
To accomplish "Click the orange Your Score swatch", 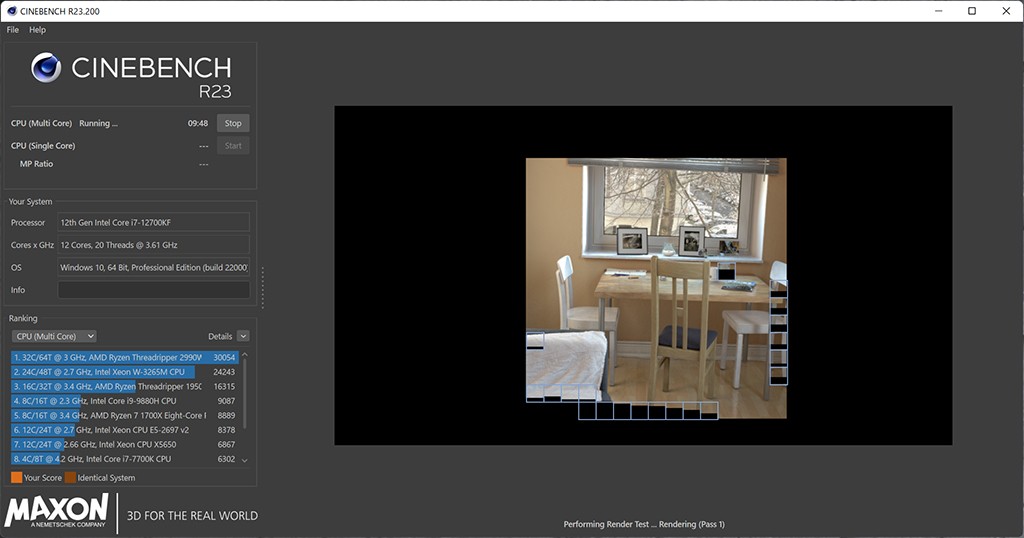I will click(16, 478).
